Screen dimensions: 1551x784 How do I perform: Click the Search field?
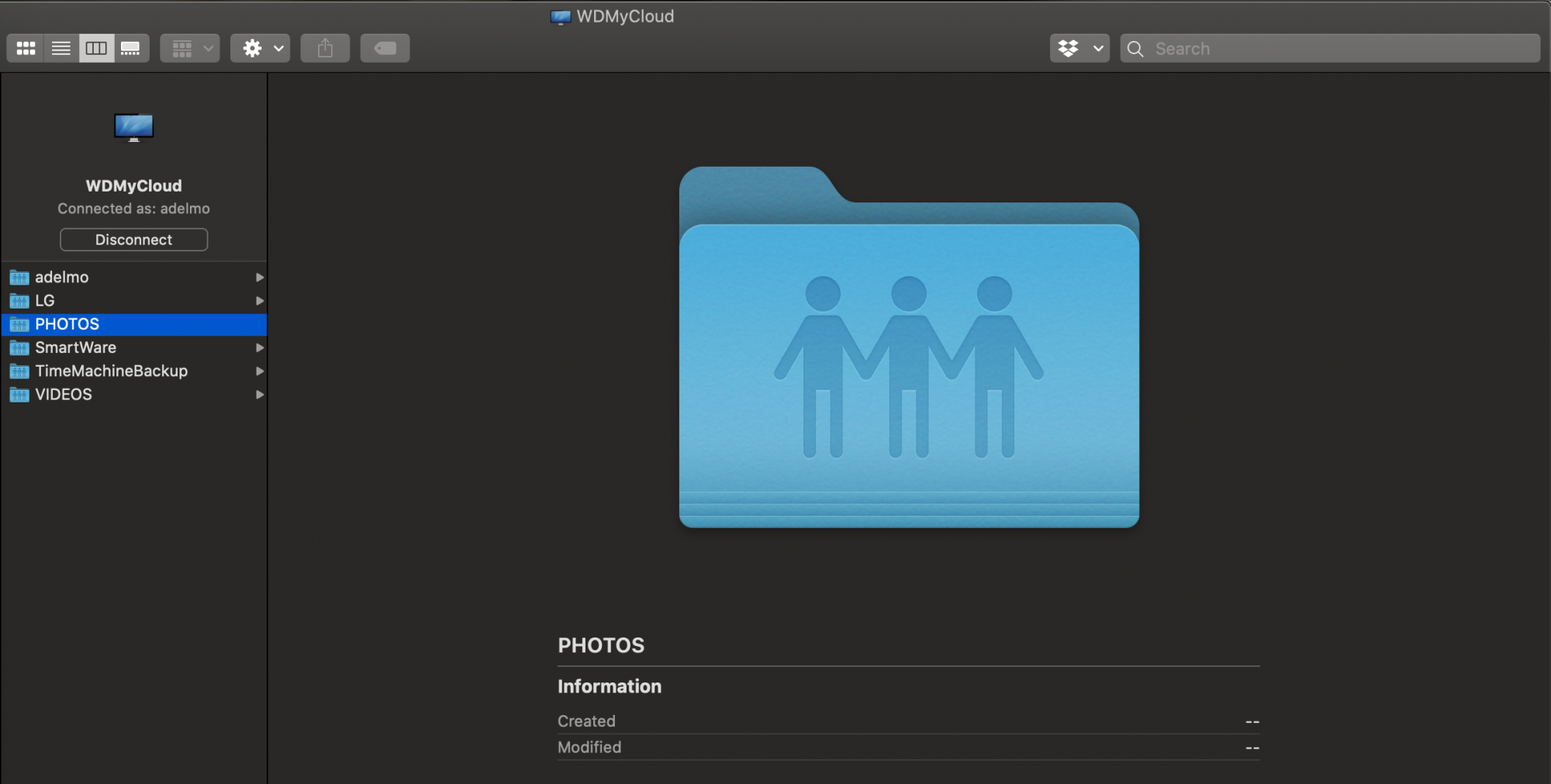coord(1330,48)
